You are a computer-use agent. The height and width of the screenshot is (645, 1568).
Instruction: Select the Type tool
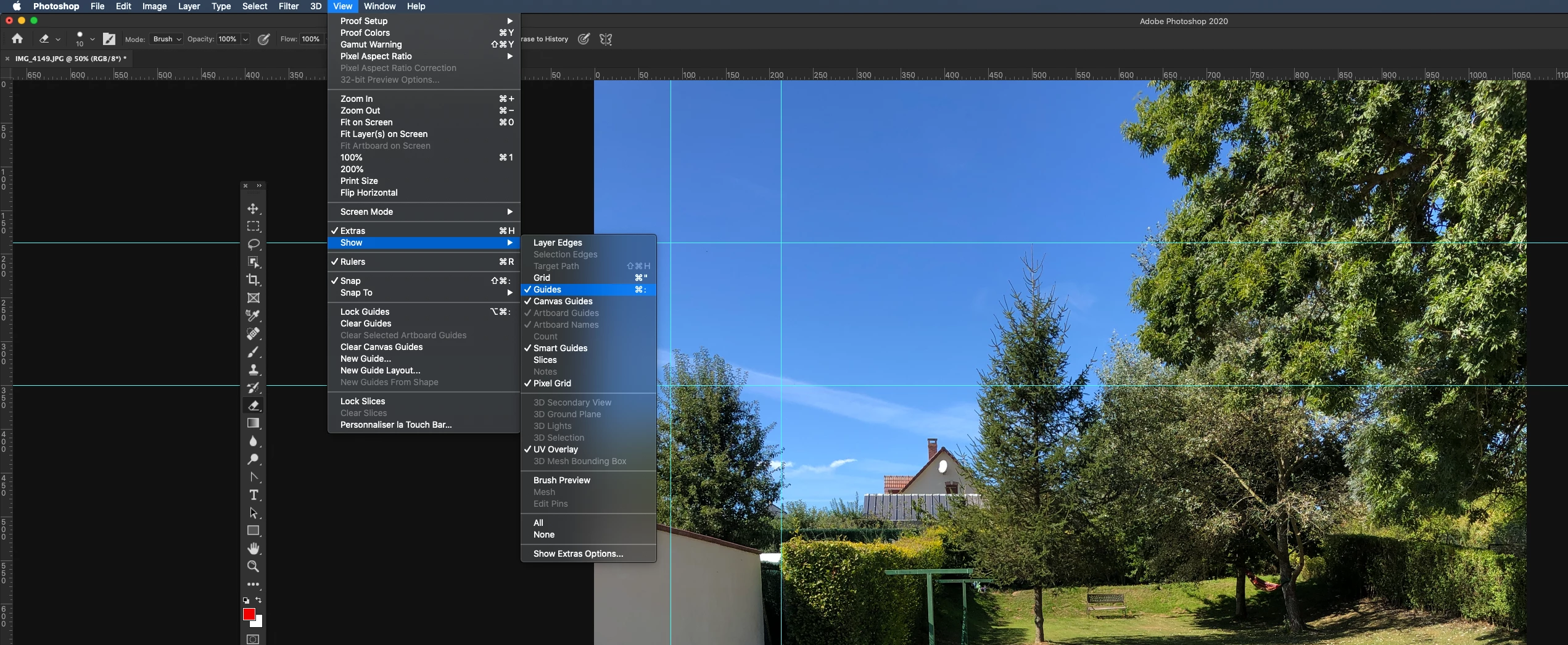pos(253,495)
